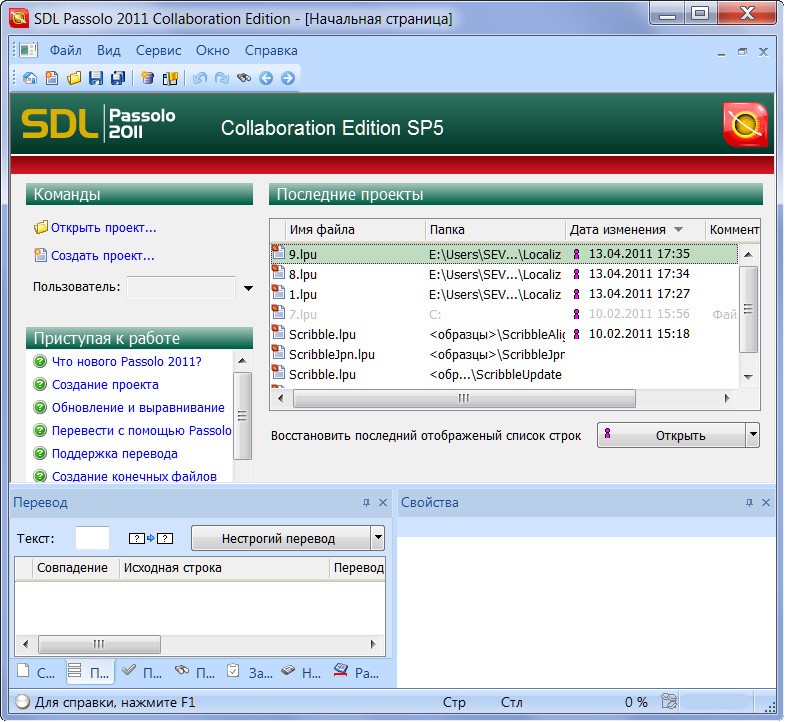Click the green help icon for Создание проекта

(x=40, y=384)
